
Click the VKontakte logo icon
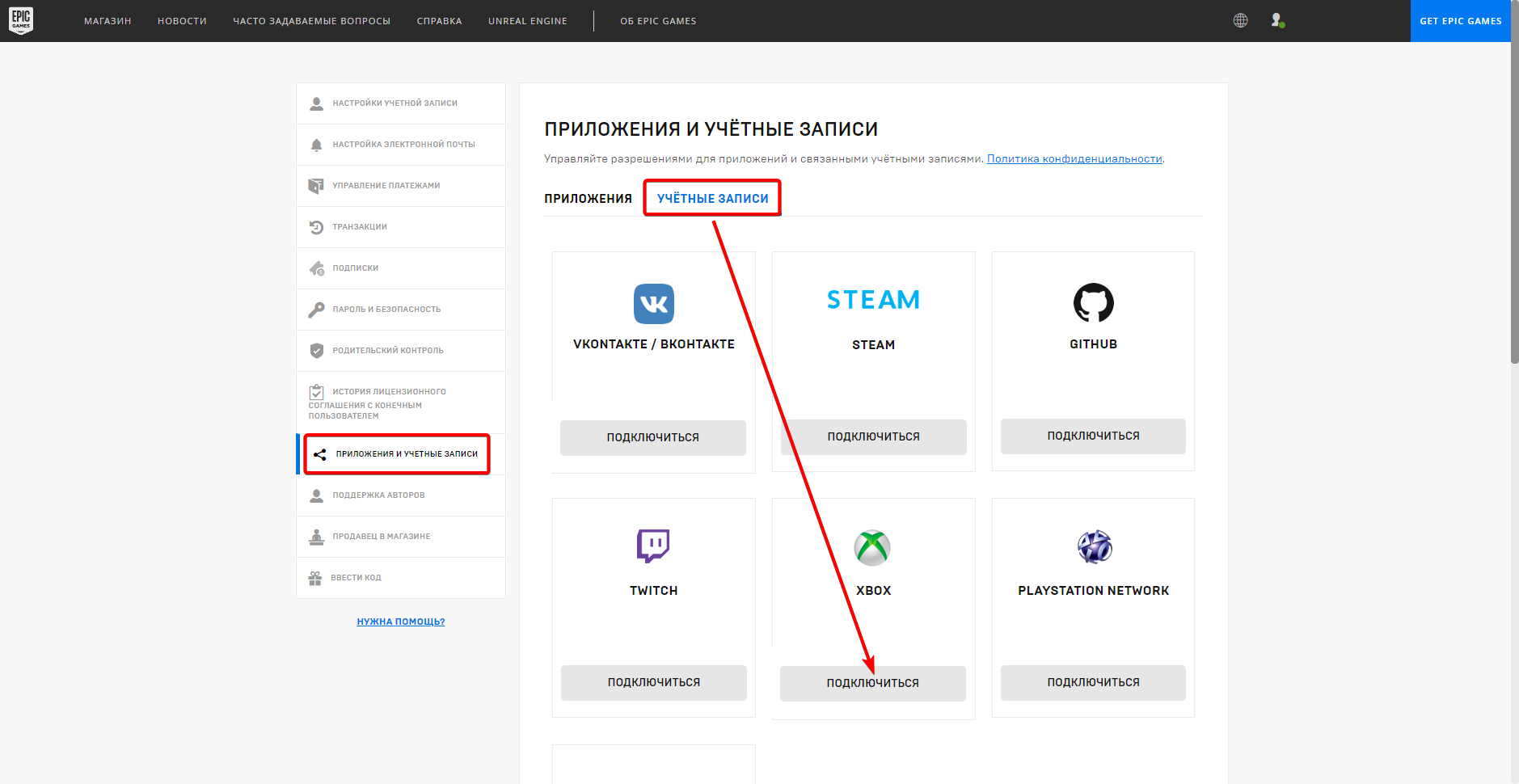pos(654,304)
